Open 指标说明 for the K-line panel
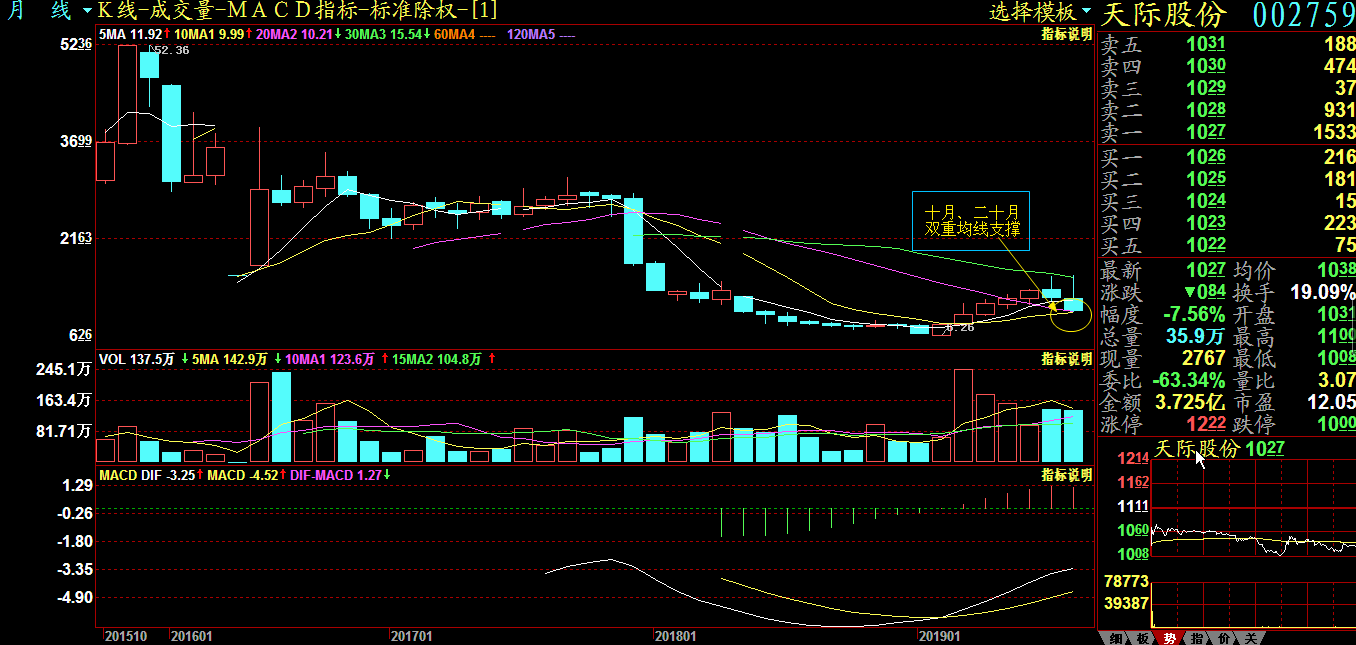The width and height of the screenshot is (1356, 645). coord(1067,34)
